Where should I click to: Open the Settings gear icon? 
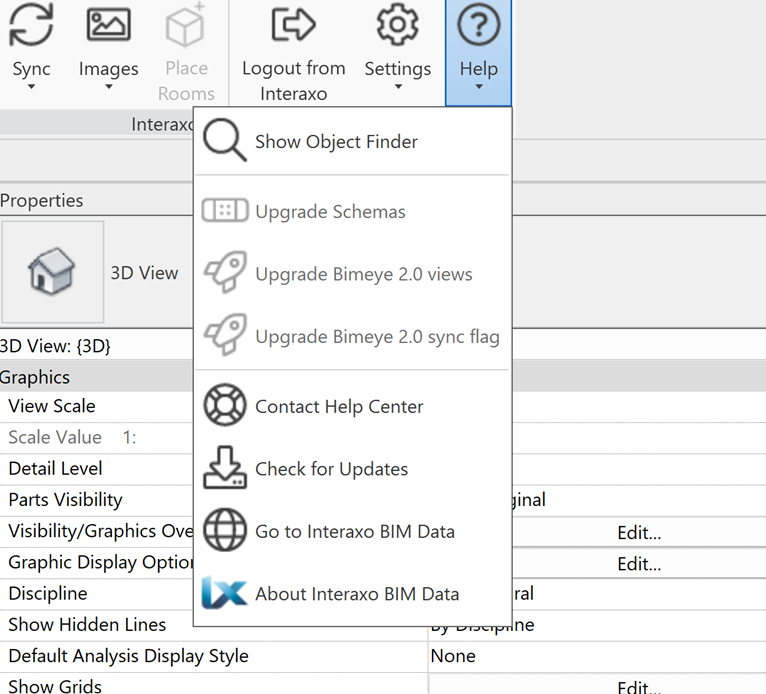click(398, 24)
